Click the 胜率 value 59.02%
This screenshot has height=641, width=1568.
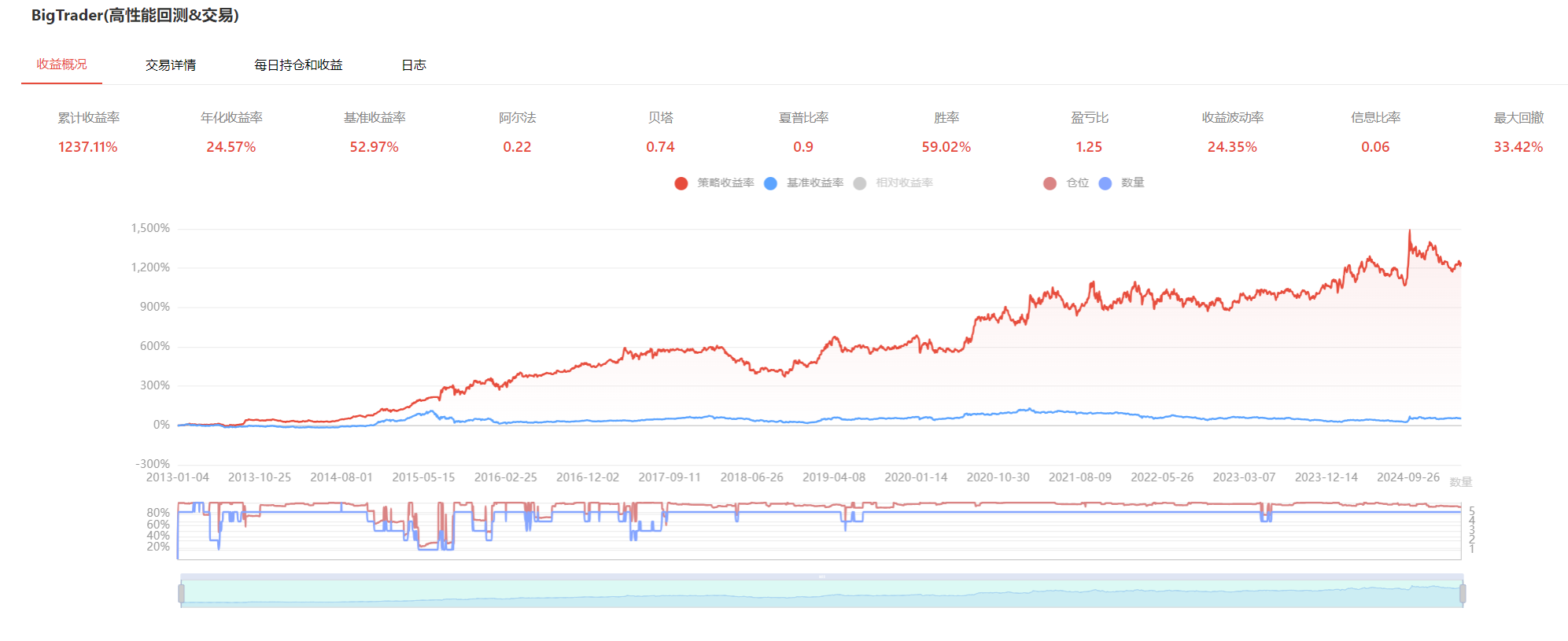946,147
